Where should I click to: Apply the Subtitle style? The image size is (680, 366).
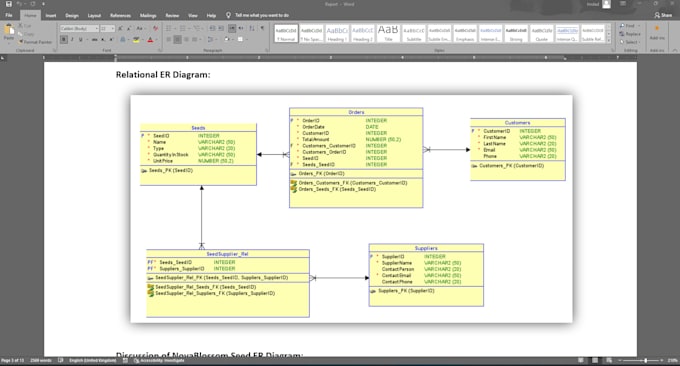coord(414,33)
